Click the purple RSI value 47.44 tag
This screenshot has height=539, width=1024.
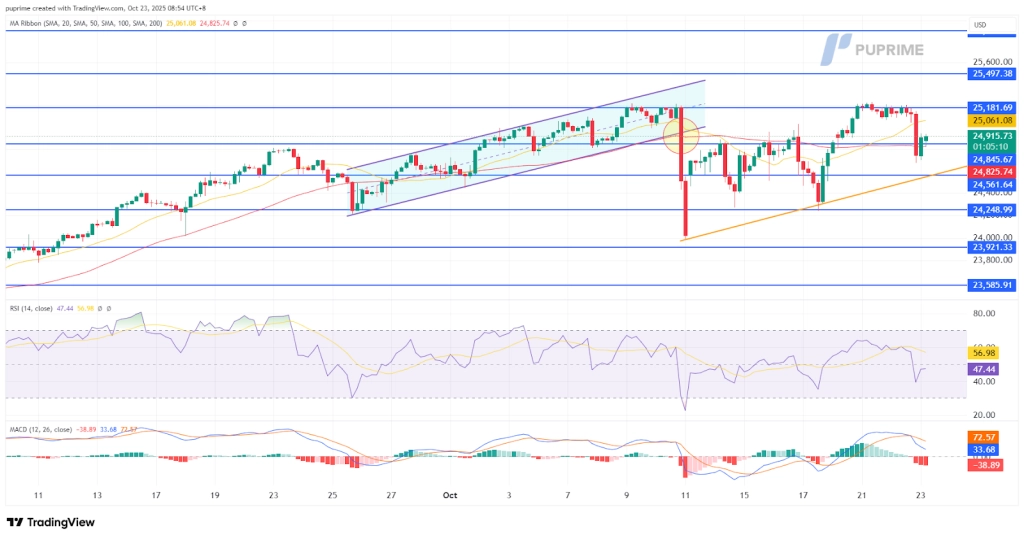pyautogui.click(x=984, y=369)
